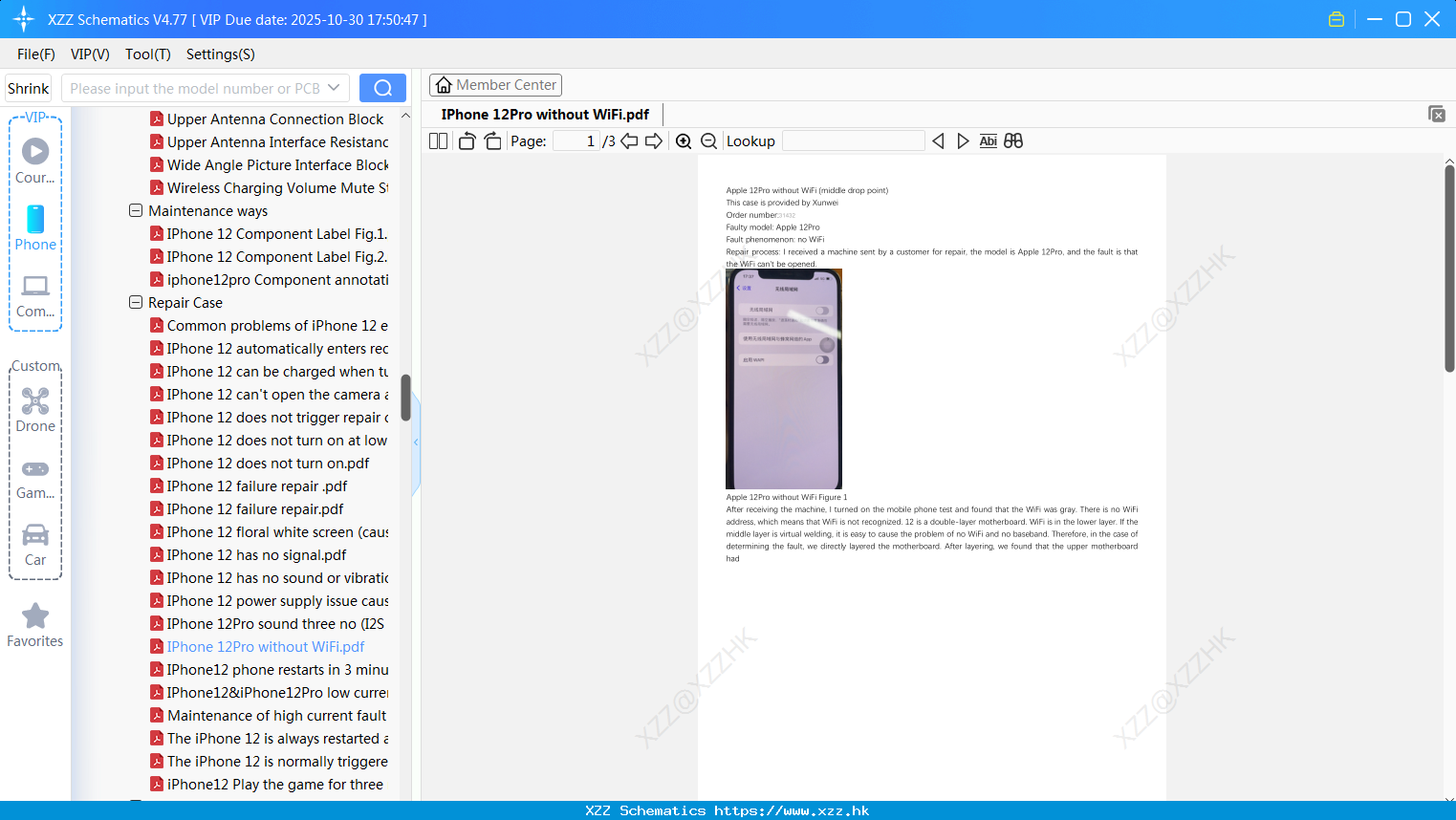
Task: Open Wide Angle Picture Interface Block file
Action: pyautogui.click(x=270, y=164)
